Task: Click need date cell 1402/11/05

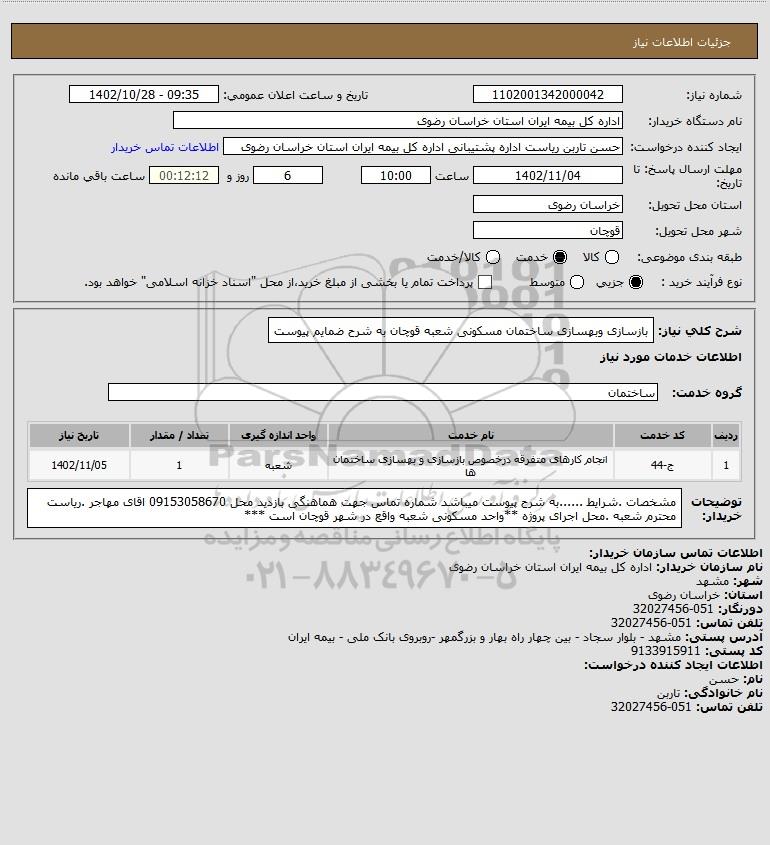Action: click(x=79, y=465)
